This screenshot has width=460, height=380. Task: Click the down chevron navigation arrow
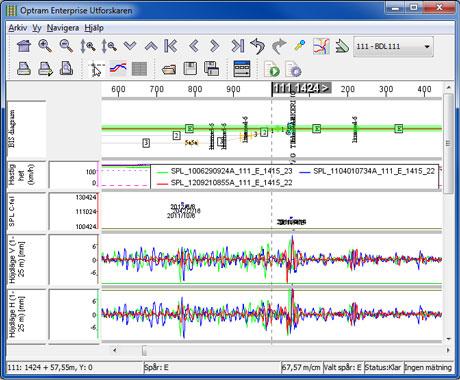130,46
